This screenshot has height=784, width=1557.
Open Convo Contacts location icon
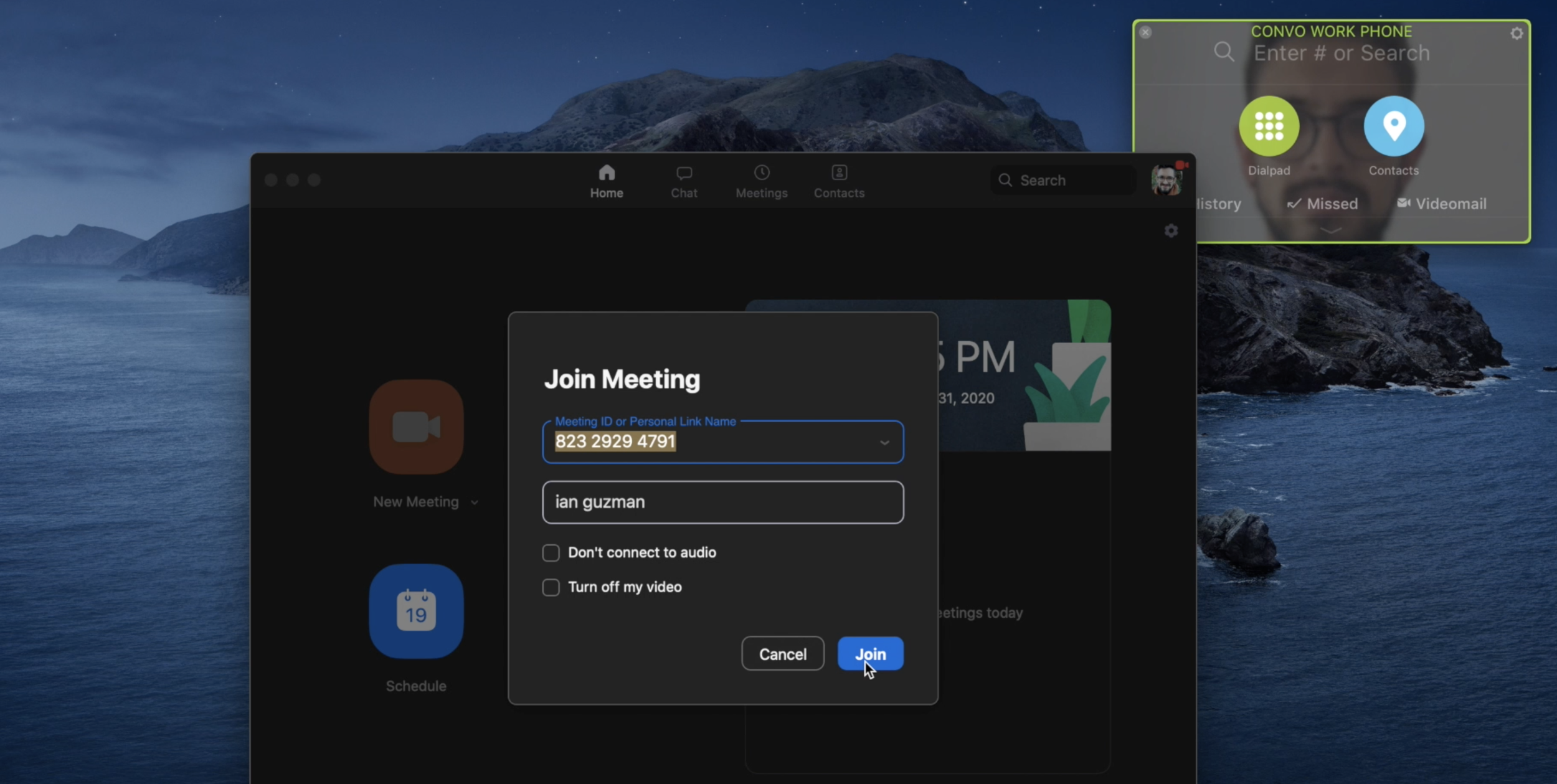(x=1393, y=126)
